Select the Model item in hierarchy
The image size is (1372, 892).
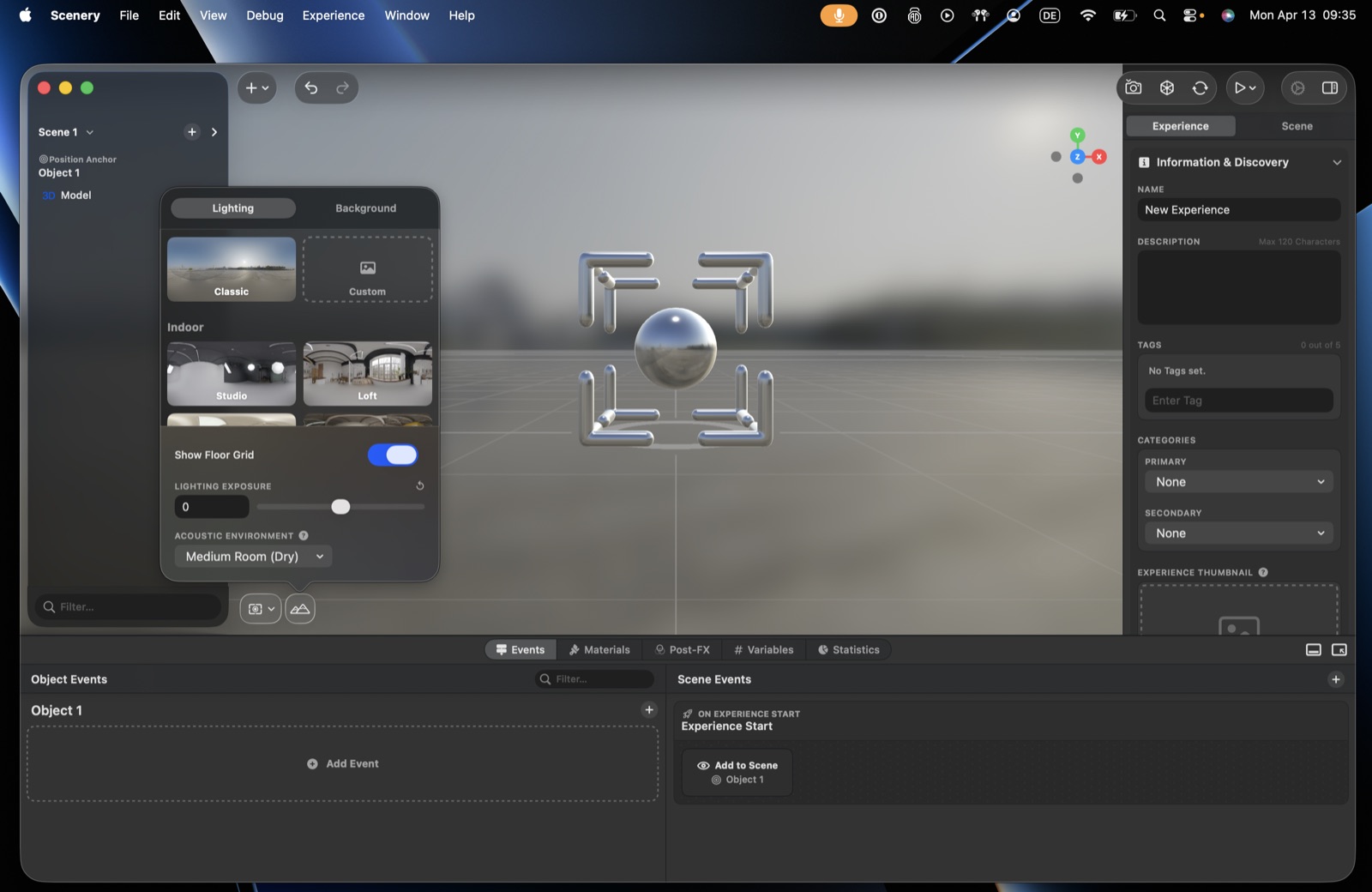75,196
